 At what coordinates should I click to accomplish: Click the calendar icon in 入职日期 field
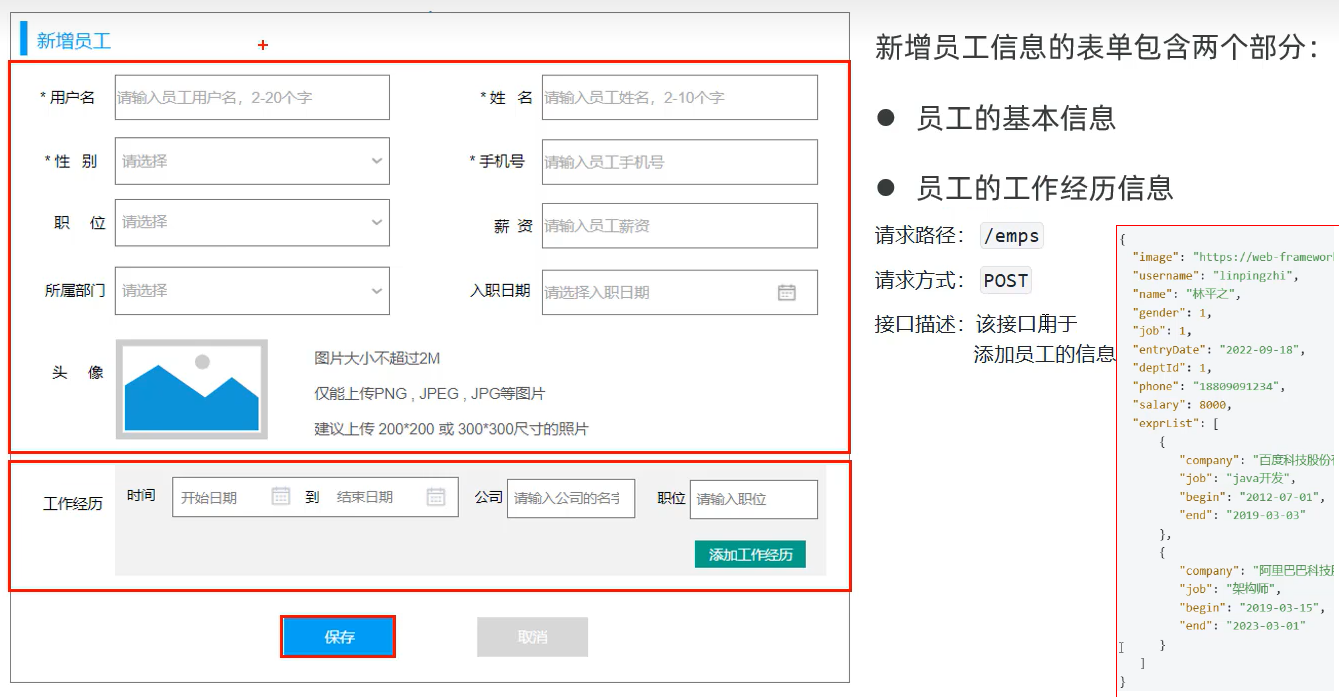(787, 292)
